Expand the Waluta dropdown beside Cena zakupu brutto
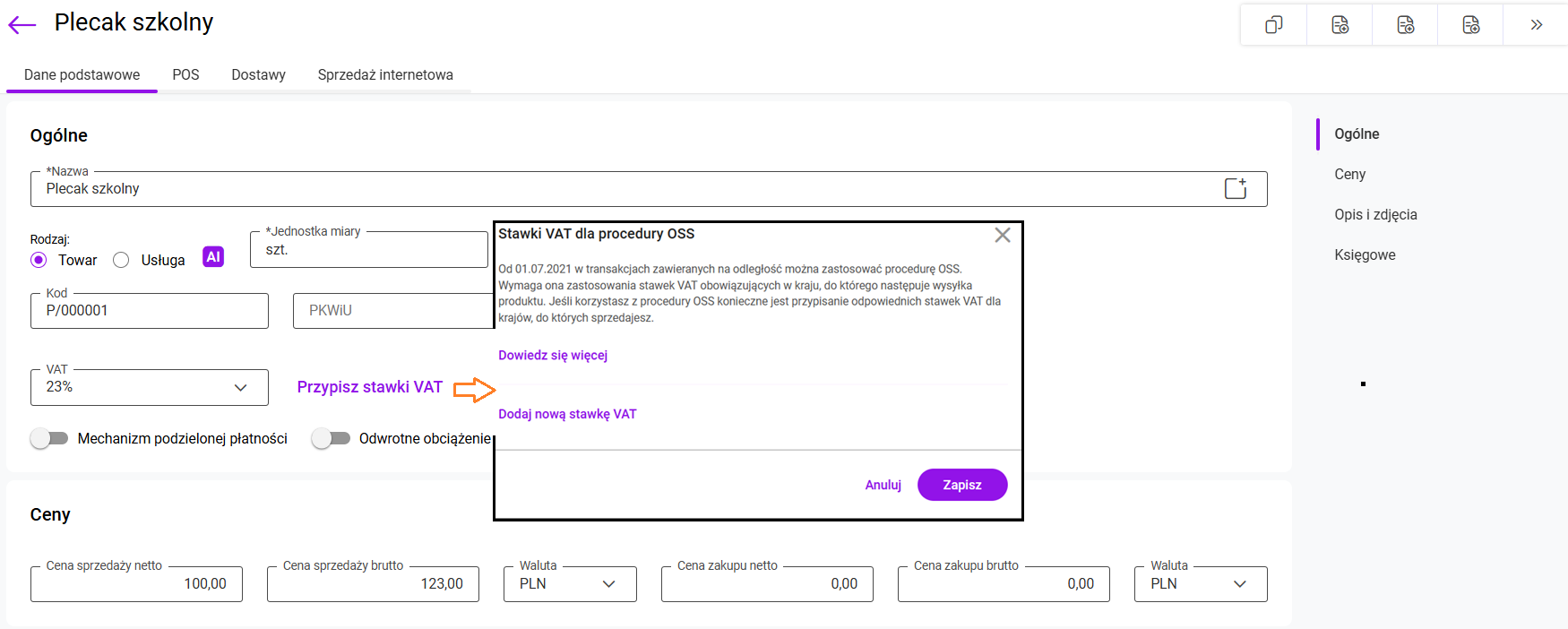The height and width of the screenshot is (629, 1568). tap(1201, 584)
